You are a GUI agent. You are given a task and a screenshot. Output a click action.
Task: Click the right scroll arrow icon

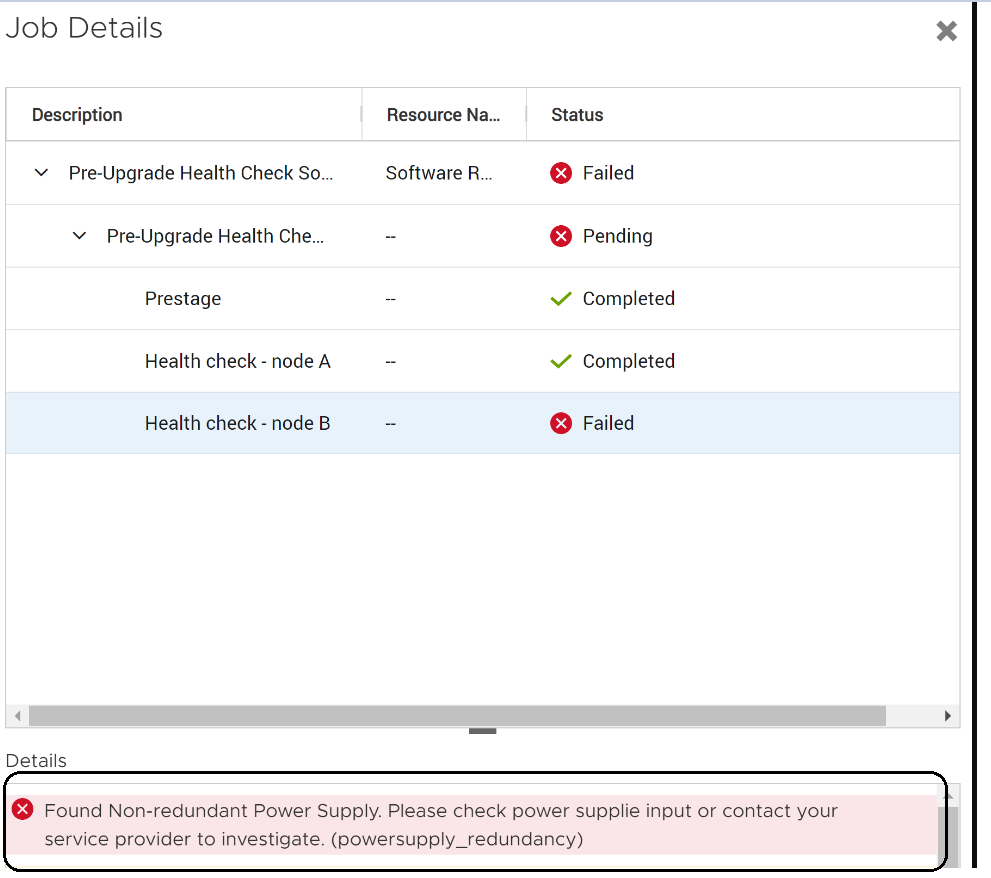click(949, 716)
